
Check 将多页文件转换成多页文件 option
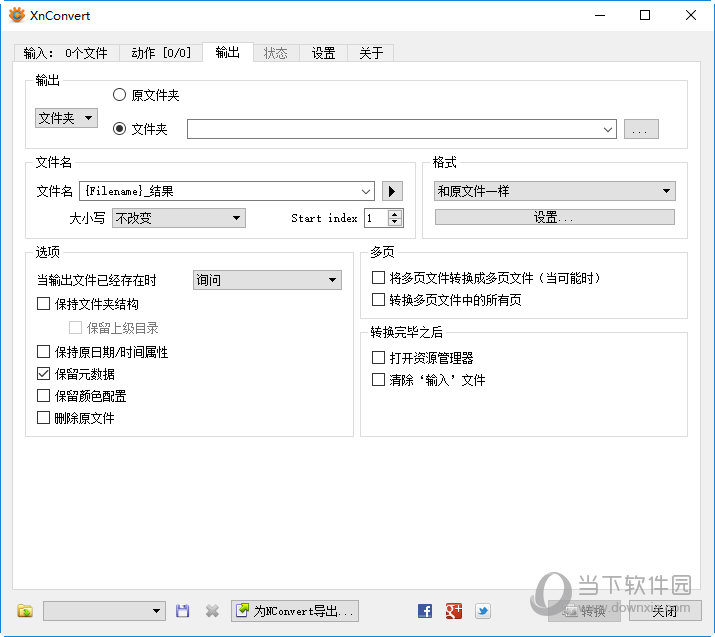[x=378, y=277]
